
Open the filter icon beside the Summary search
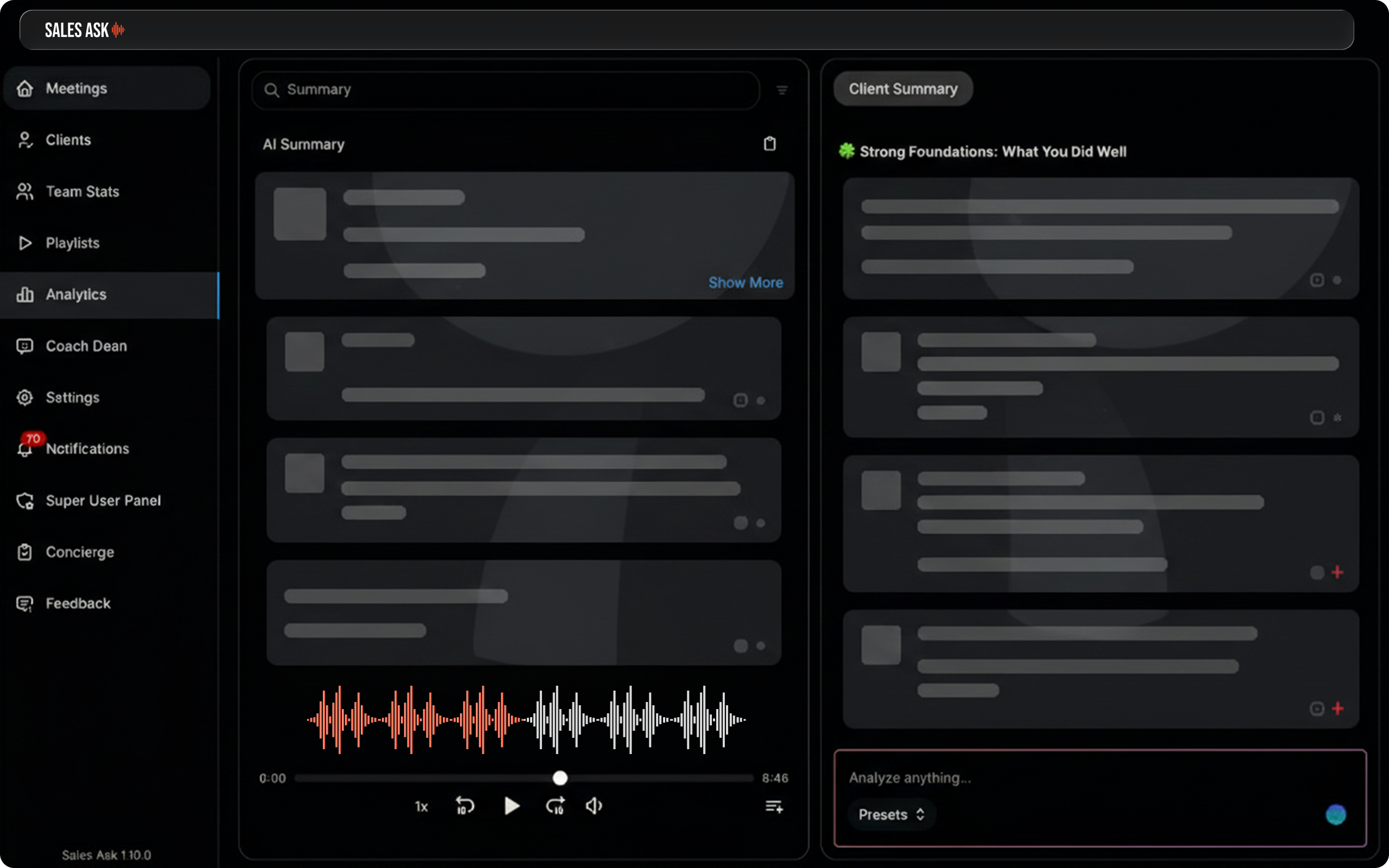[782, 90]
